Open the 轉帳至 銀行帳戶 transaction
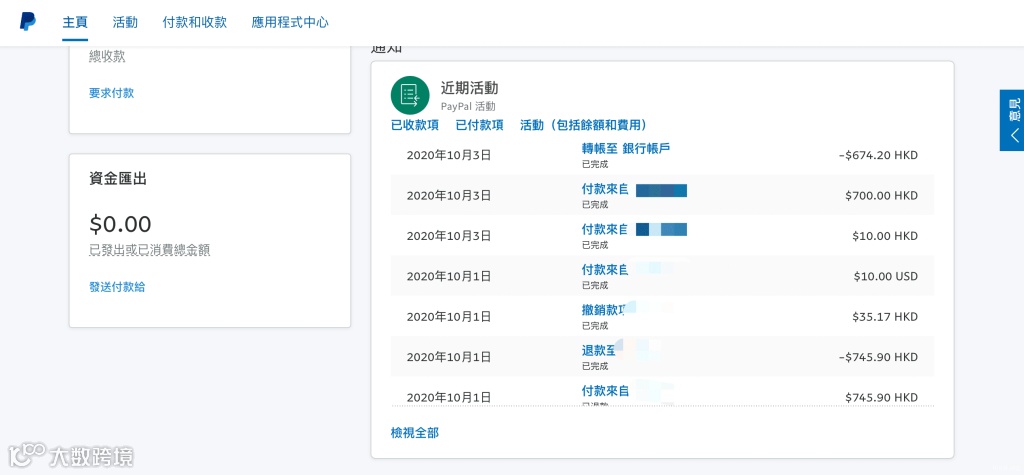Viewport: 1024px width, 475px height. [x=626, y=149]
